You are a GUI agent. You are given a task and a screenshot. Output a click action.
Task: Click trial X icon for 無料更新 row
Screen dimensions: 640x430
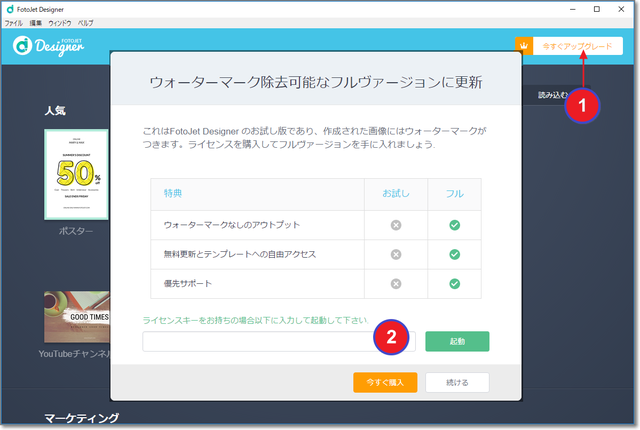click(x=395, y=254)
